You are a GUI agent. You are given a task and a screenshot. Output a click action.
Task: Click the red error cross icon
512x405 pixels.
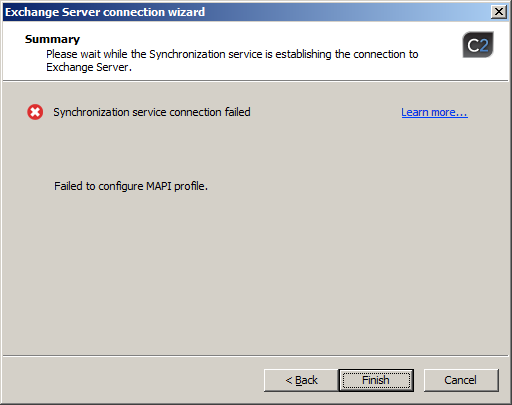point(35,112)
